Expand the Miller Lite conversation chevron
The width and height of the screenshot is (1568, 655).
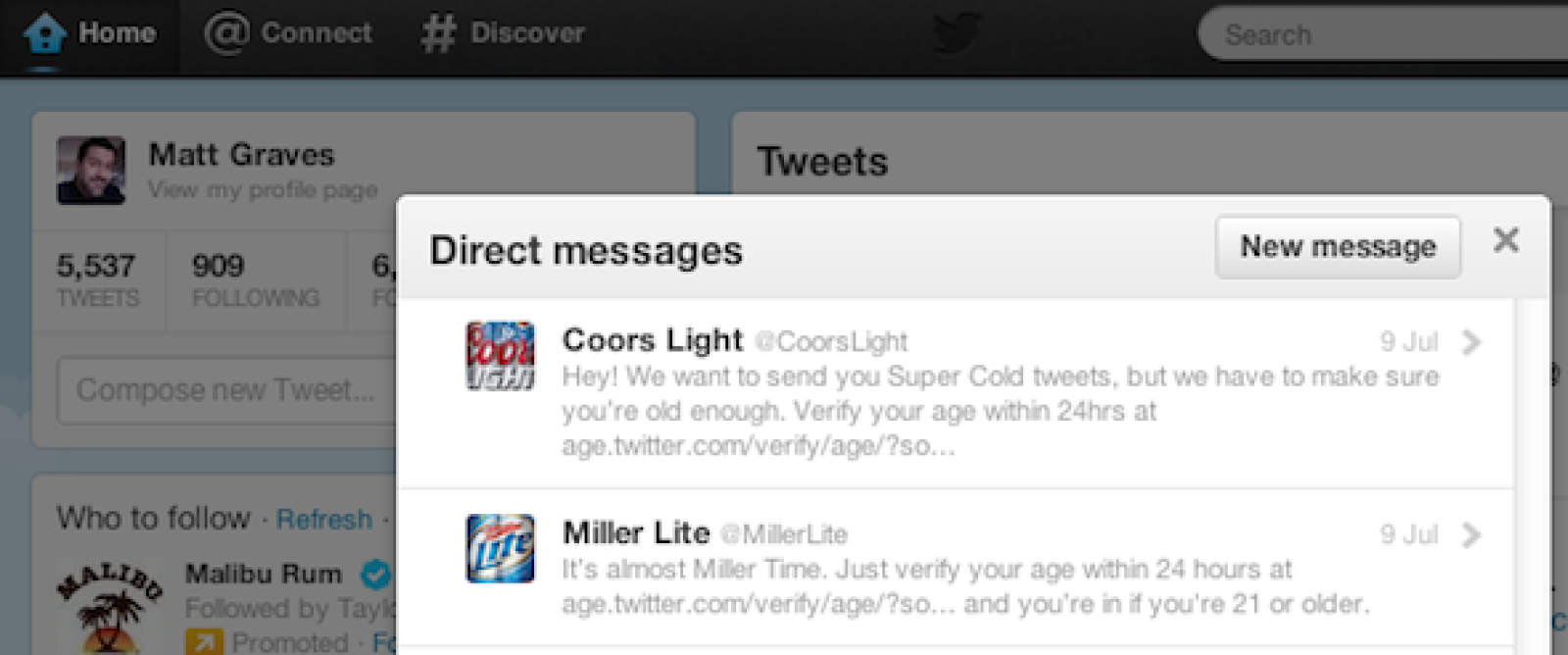(1472, 535)
